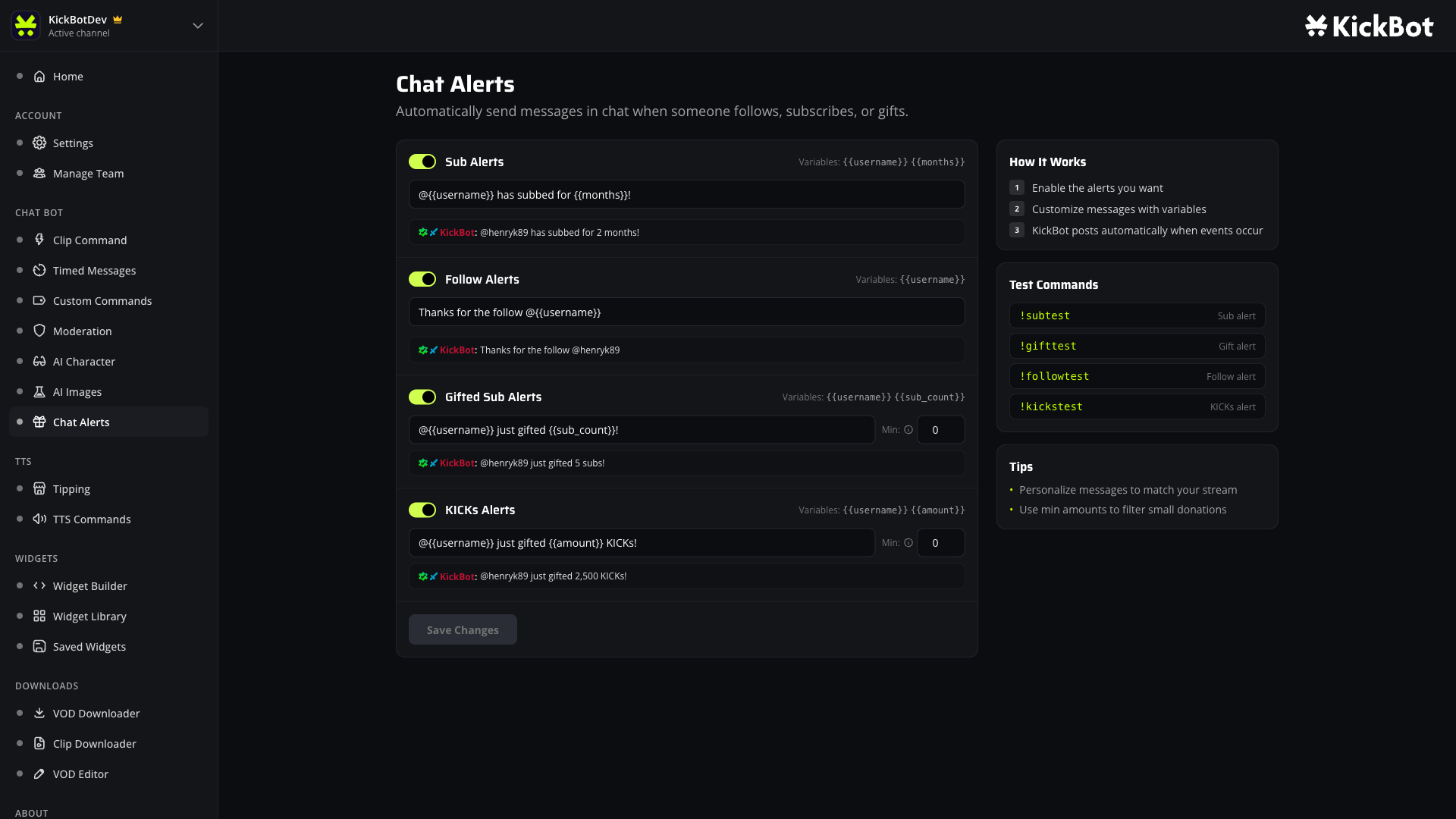Click the VOD Downloader download icon
Image resolution: width=1456 pixels, height=819 pixels.
click(39, 714)
